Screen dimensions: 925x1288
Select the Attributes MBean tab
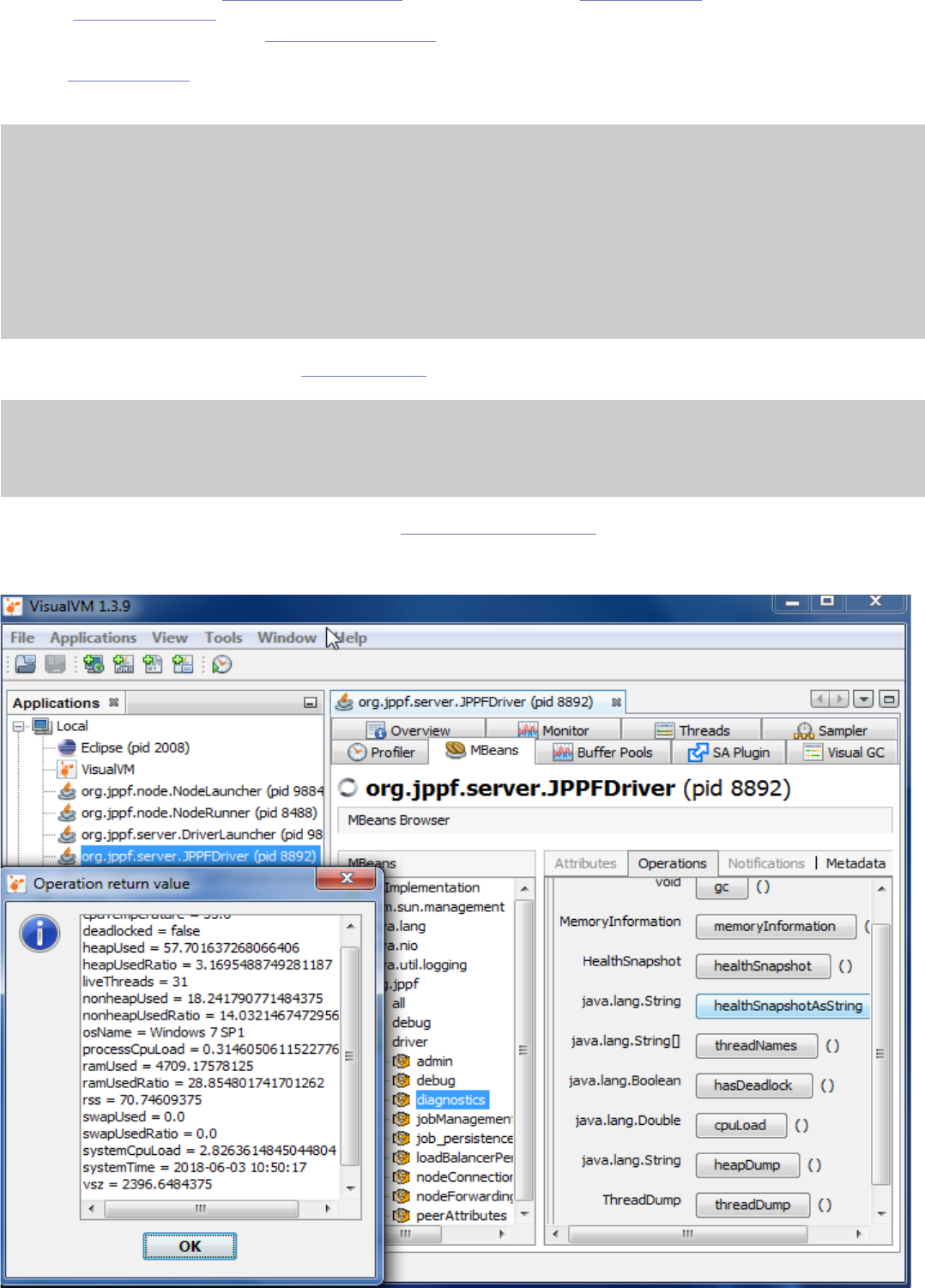click(x=585, y=863)
